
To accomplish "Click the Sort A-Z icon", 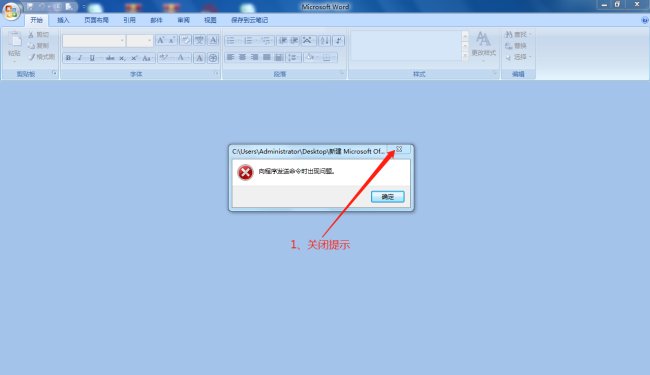I will click(x=325, y=40).
